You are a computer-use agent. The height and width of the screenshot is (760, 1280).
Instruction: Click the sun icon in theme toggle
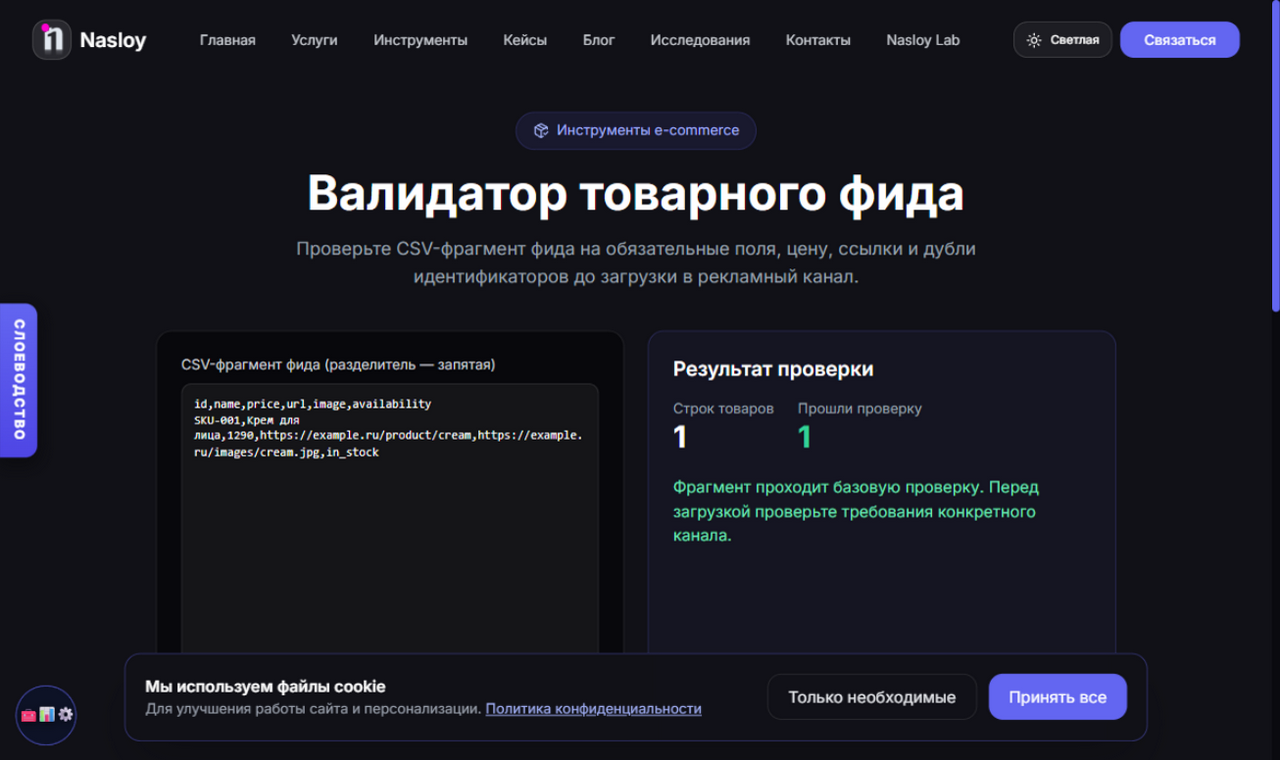(1034, 40)
